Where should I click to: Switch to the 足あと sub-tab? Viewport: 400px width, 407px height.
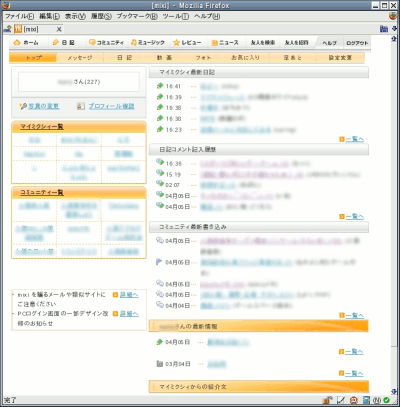pyautogui.click(x=293, y=58)
